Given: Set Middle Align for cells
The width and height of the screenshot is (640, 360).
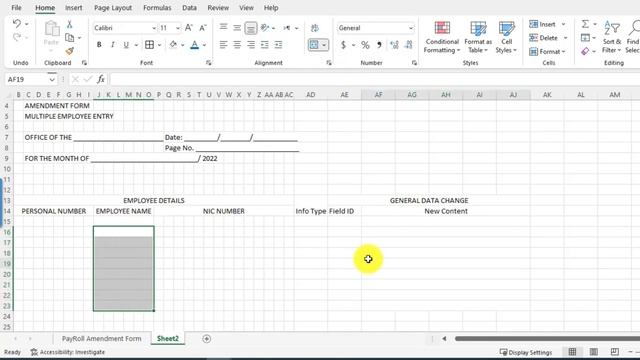Looking at the screenshot, I should 237,28.
